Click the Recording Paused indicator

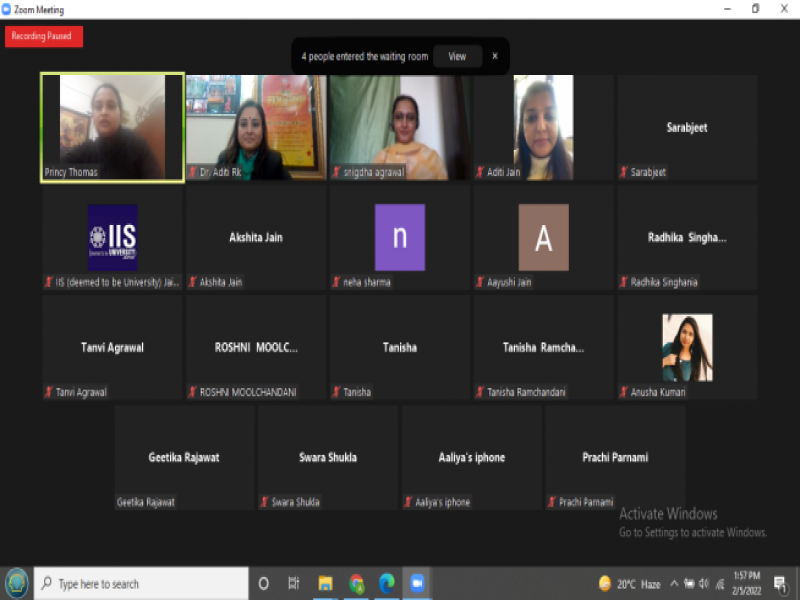44,36
